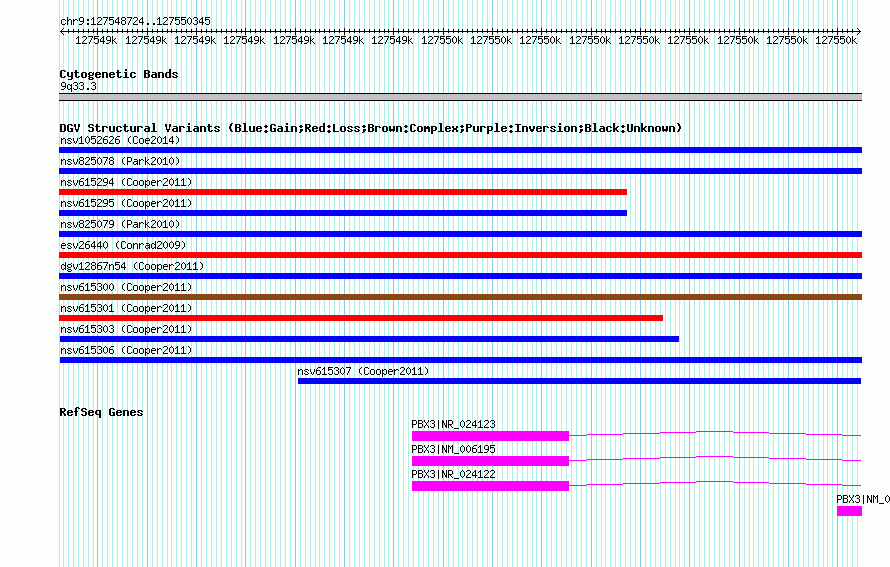
Task: Open the nsv615303 (Cooper2011) label
Action: [x=126, y=329]
